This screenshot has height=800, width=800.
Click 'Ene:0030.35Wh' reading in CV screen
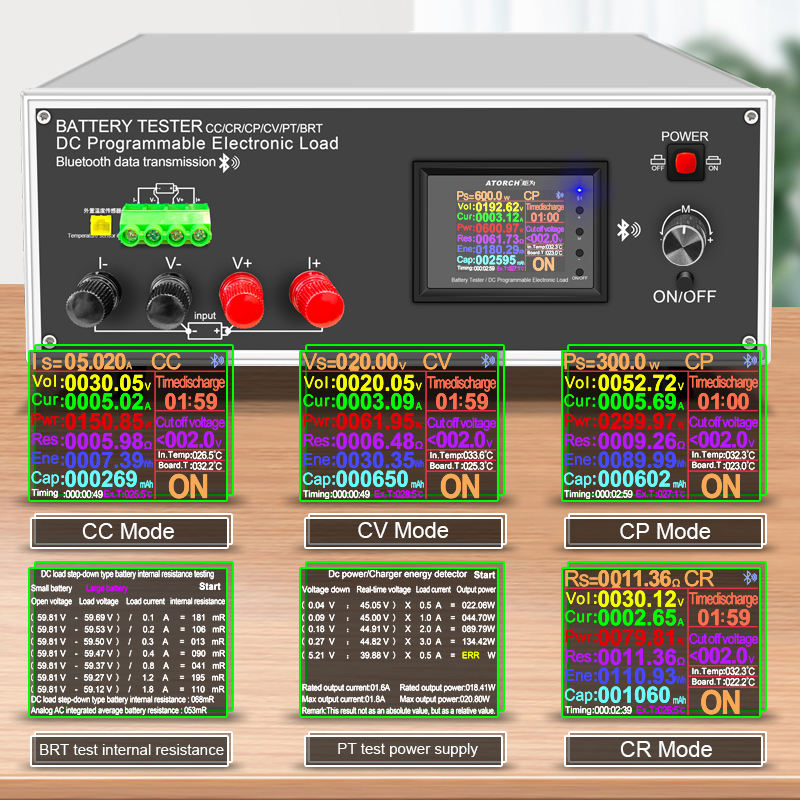363,460
